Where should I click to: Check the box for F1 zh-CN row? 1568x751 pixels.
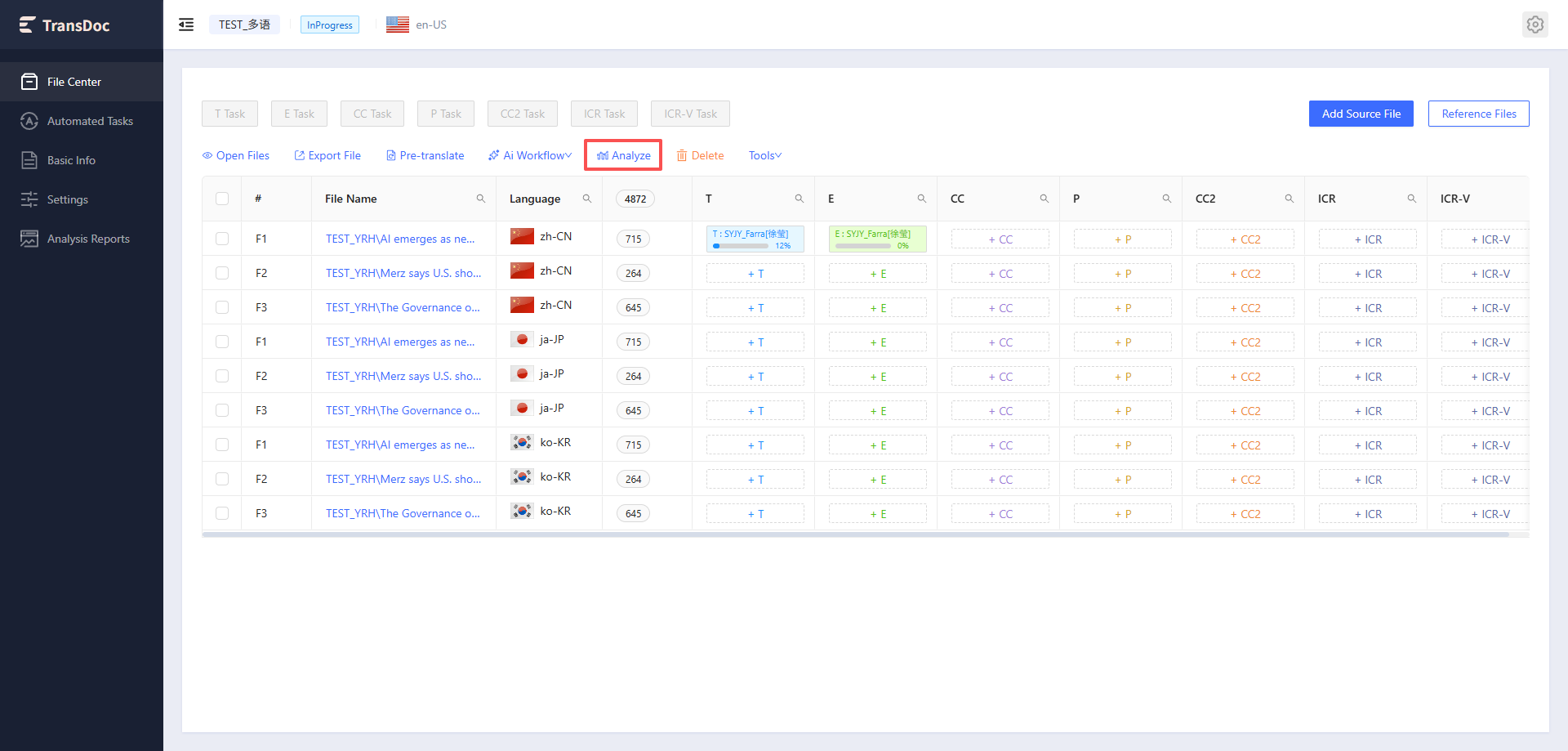[222, 239]
